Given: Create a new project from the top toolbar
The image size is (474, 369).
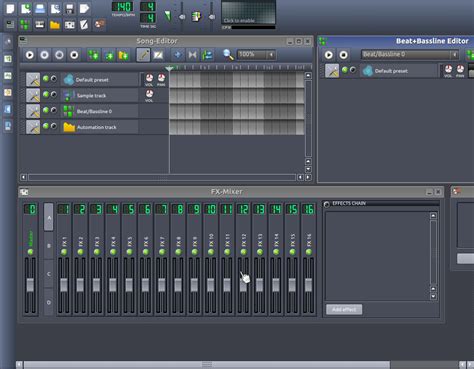Looking at the screenshot, I should (x=11, y=8).
